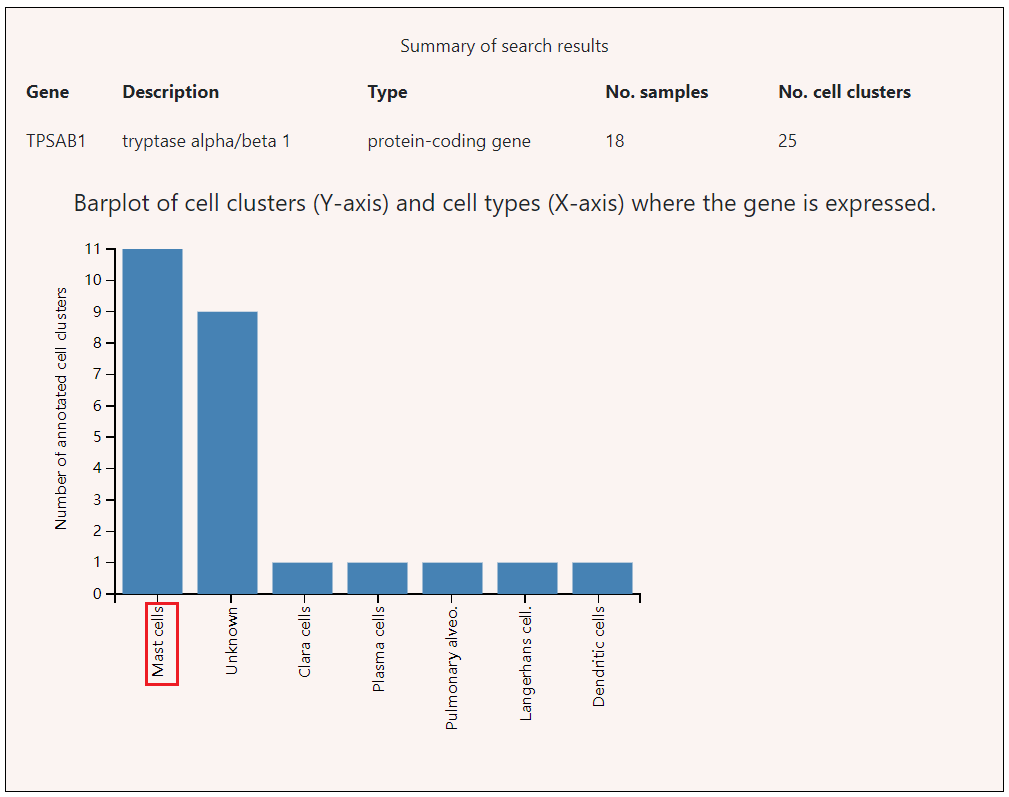Viewport: 1009px width, 797px height.
Task: Click the 'Type' column header
Action: click(x=387, y=92)
